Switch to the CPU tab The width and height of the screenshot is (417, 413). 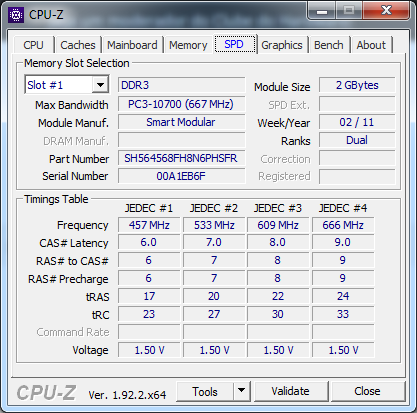[x=33, y=45]
